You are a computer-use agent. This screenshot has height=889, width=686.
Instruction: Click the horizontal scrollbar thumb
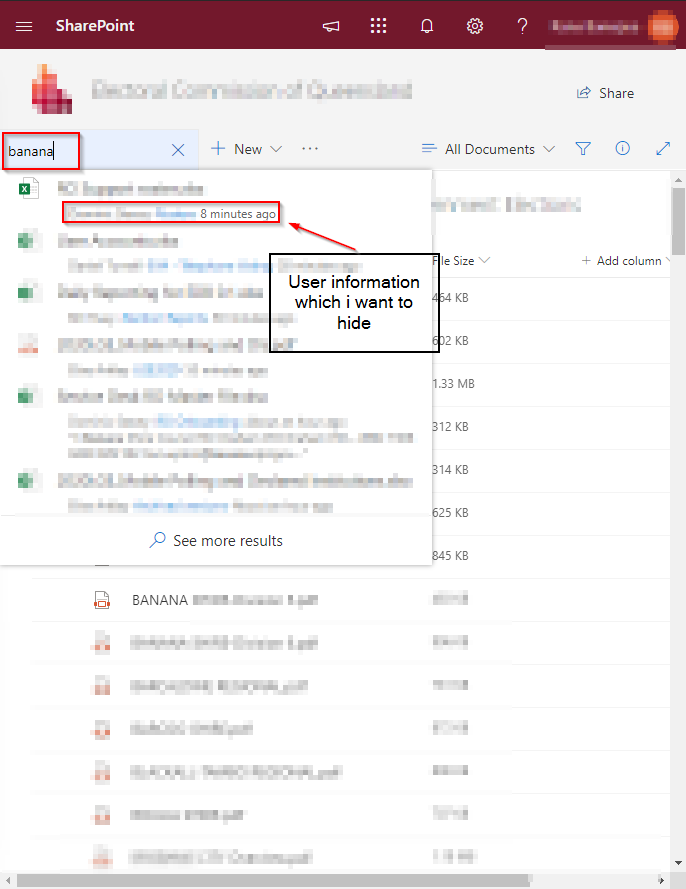point(274,880)
